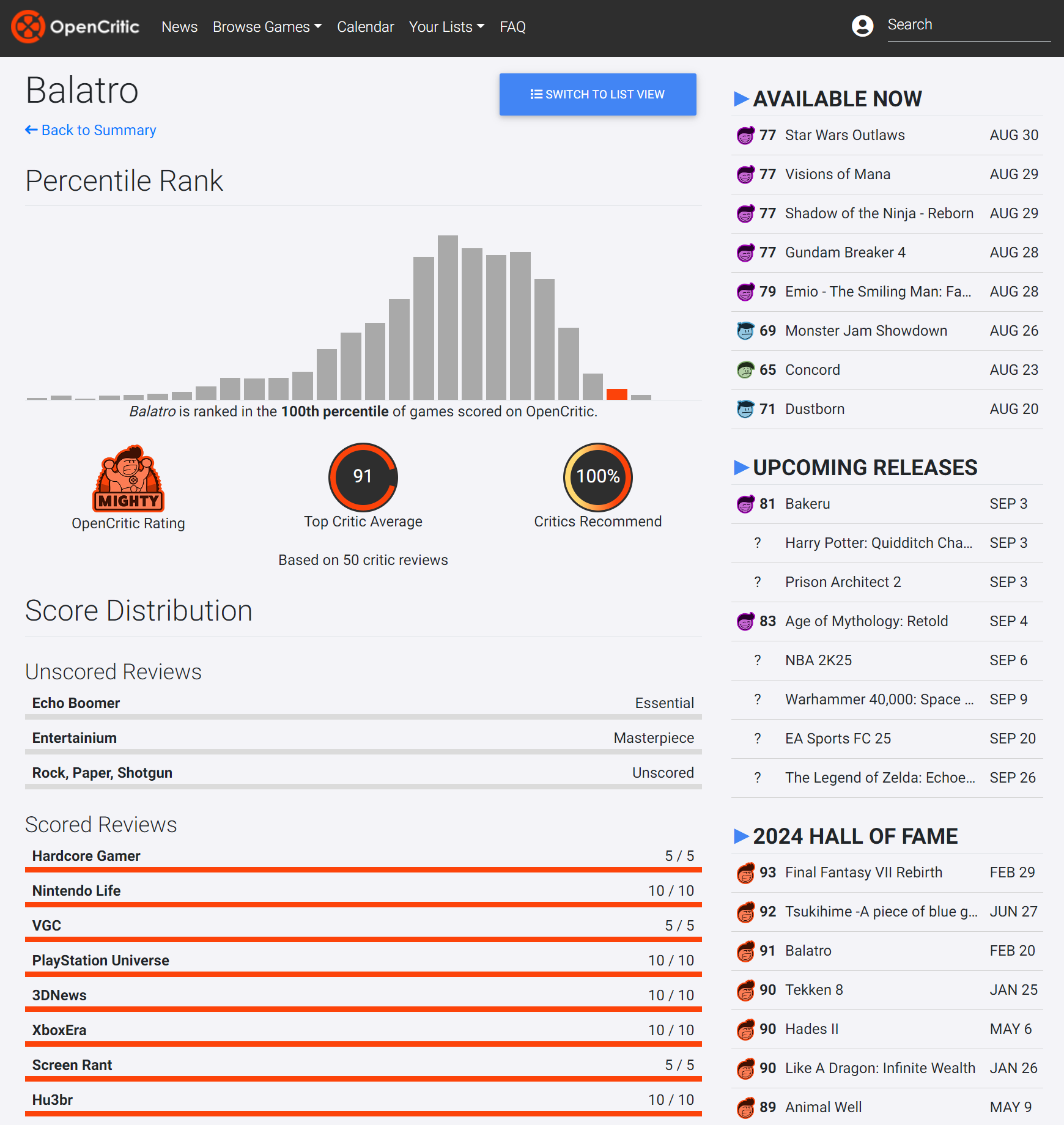Expand the Browse Games dropdown
This screenshot has width=1064, height=1125.
[267, 27]
